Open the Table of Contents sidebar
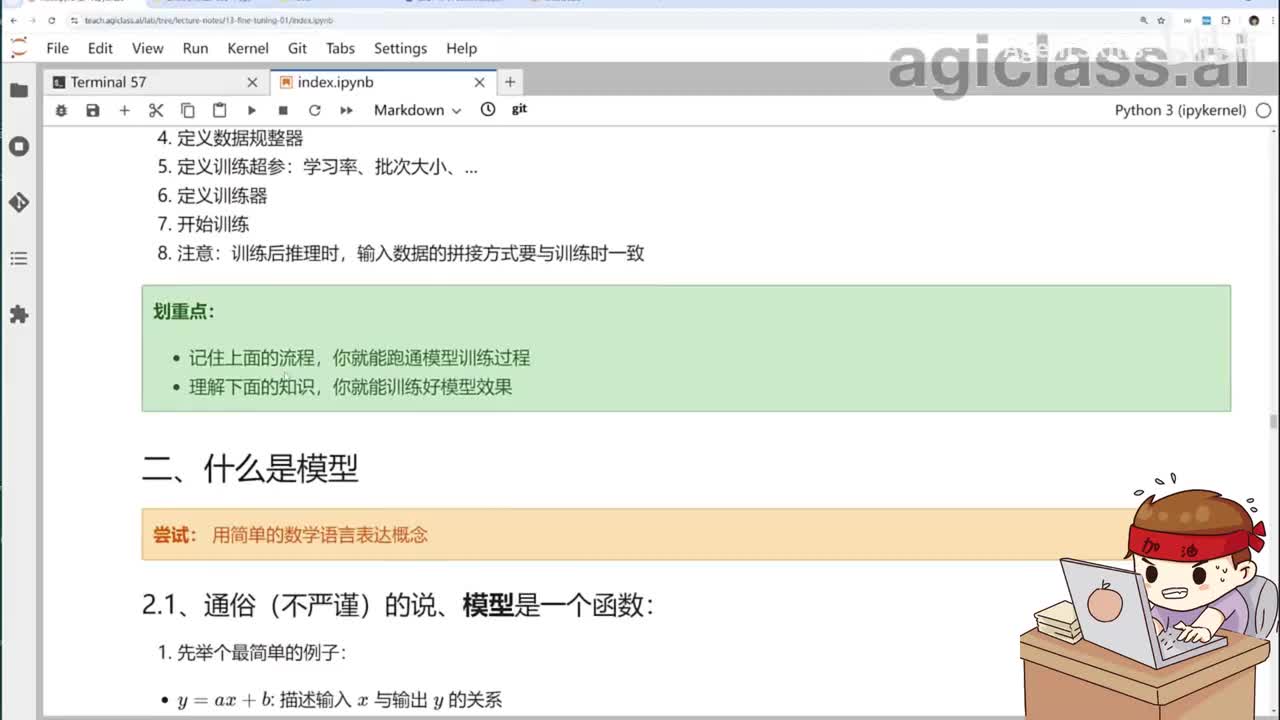The height and width of the screenshot is (720, 1280). [x=18, y=258]
